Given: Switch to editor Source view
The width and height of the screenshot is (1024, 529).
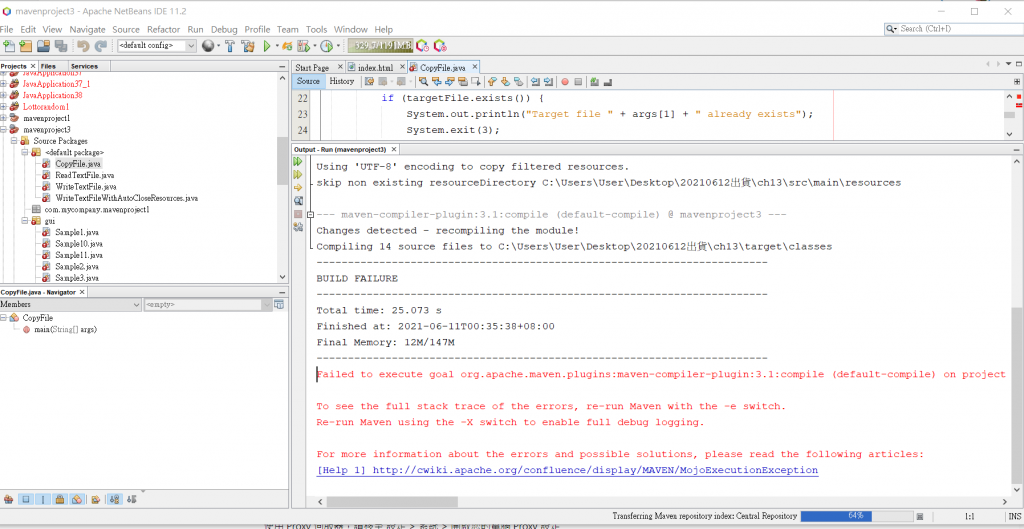Looking at the screenshot, I should point(308,81).
